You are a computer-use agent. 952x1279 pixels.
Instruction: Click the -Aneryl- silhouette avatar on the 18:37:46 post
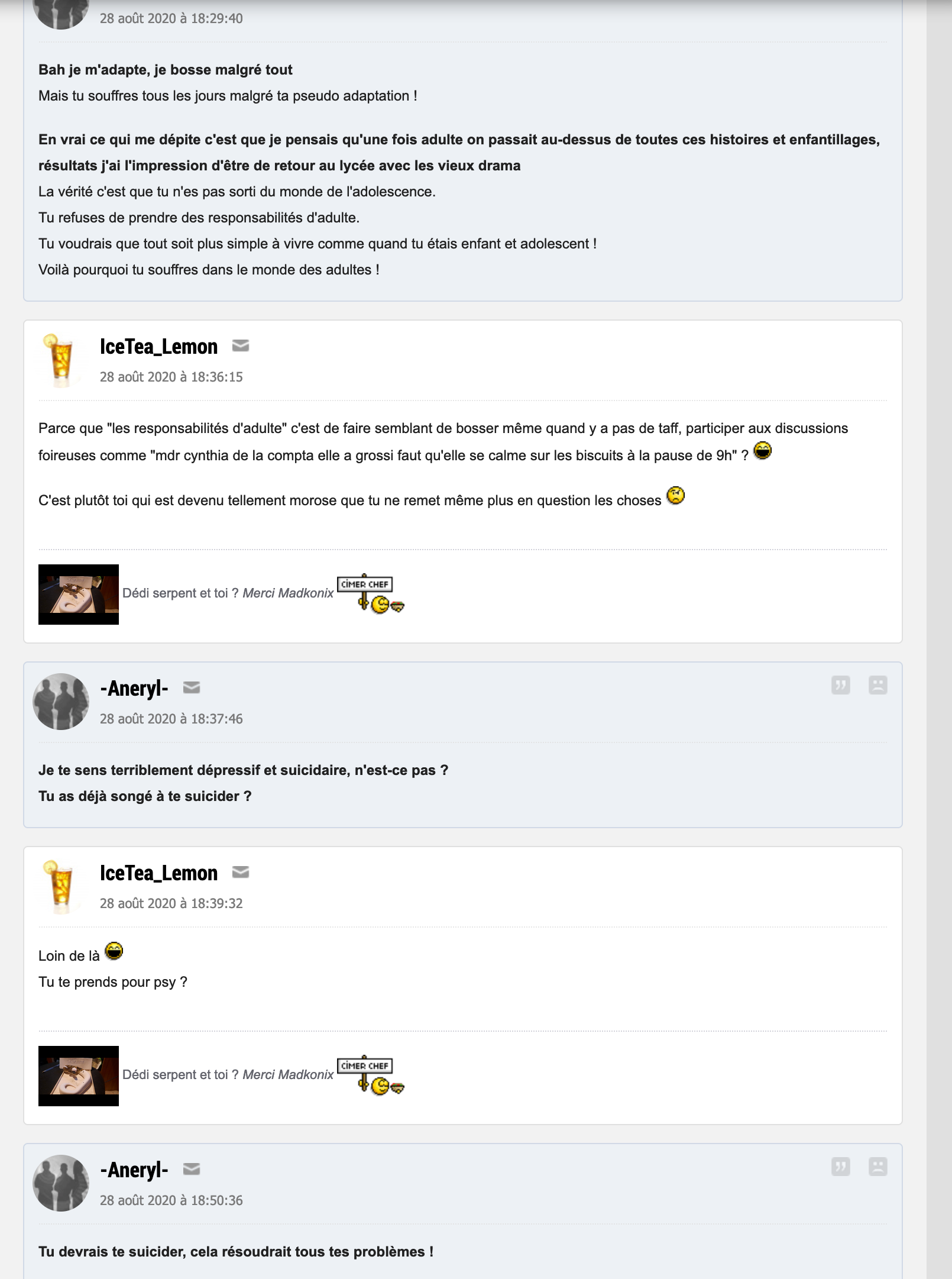point(60,702)
